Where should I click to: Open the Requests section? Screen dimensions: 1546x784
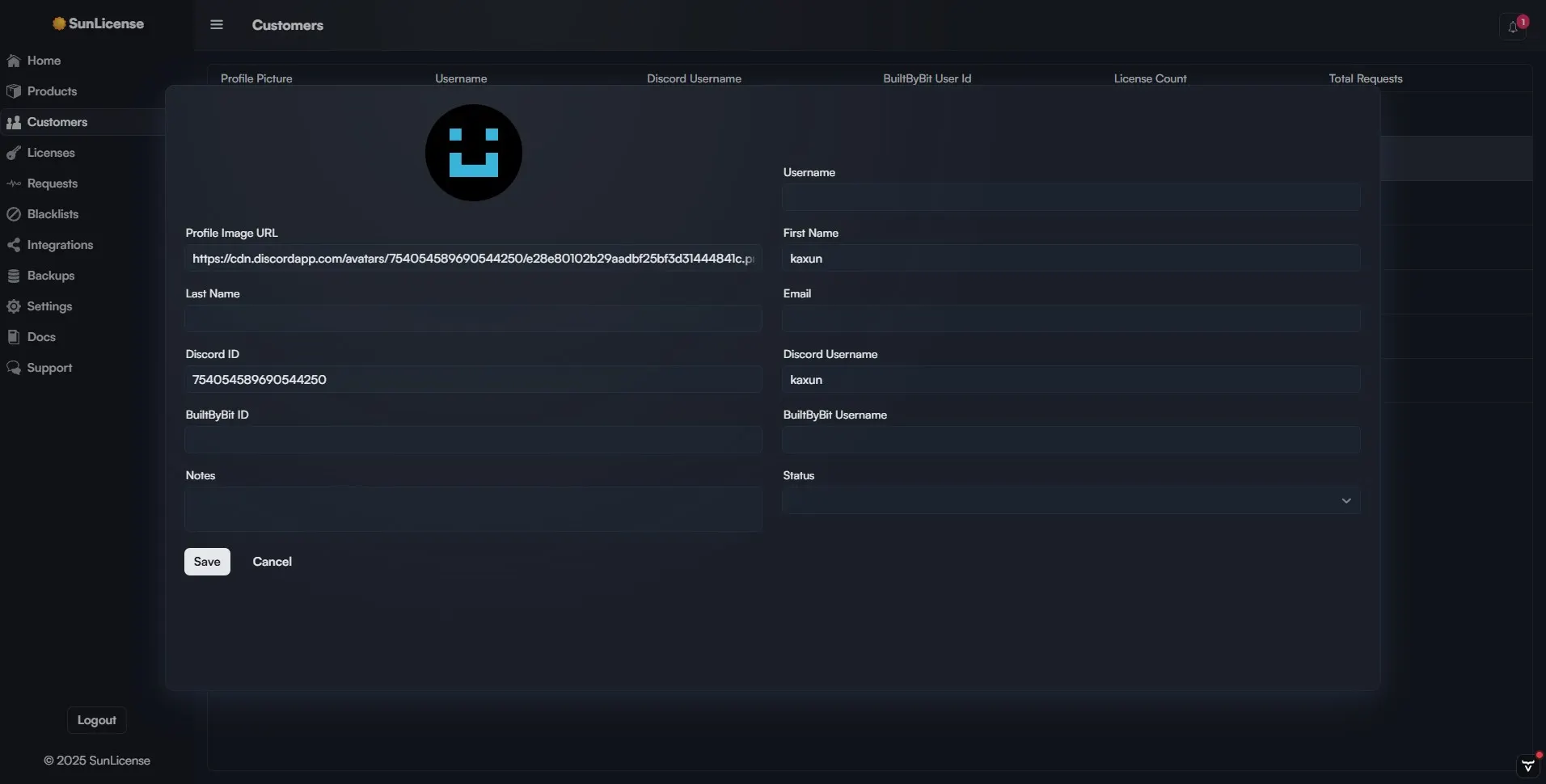point(53,183)
